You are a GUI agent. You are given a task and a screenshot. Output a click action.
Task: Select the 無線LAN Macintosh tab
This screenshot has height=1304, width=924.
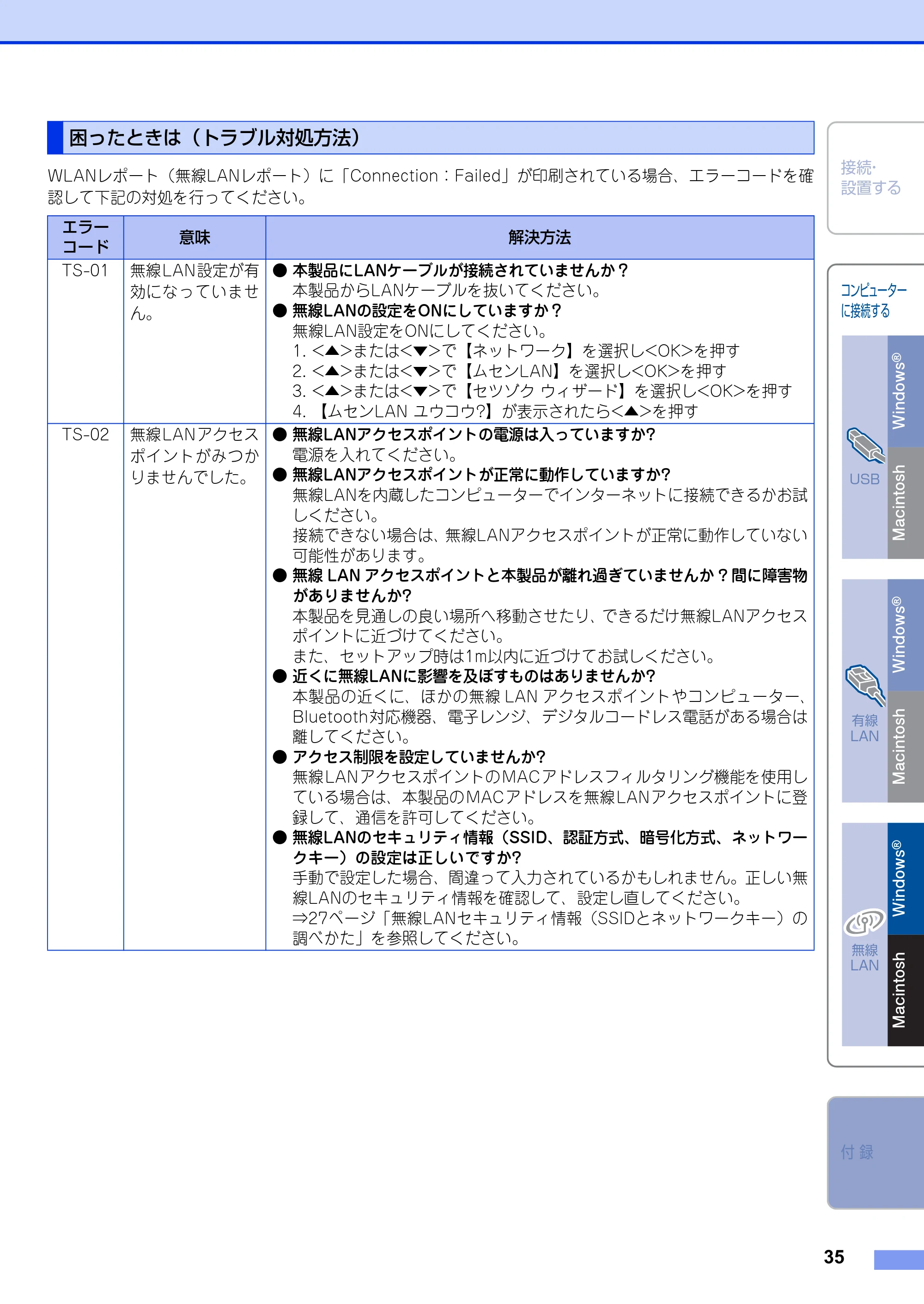[905, 991]
